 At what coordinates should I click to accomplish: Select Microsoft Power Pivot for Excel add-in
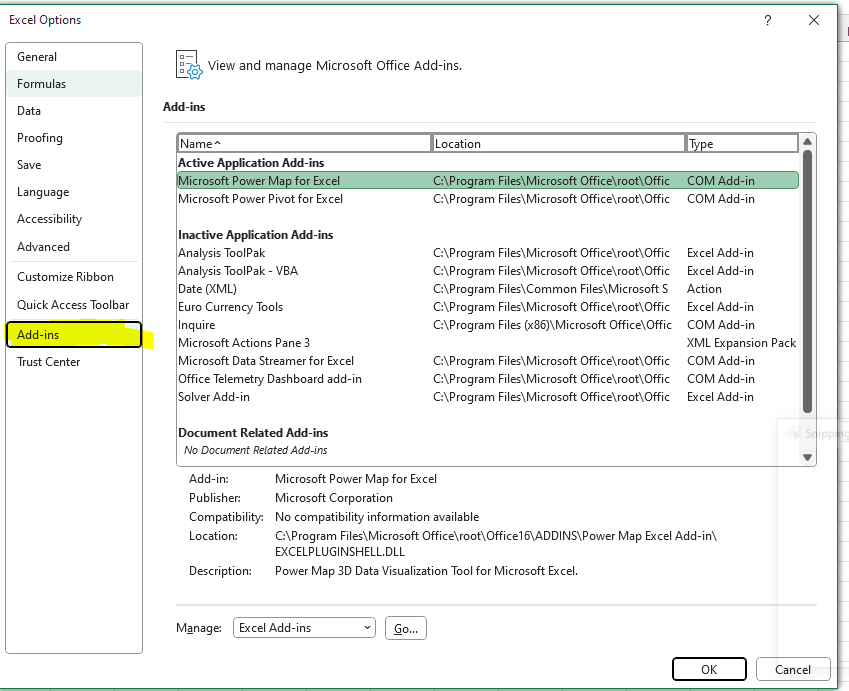point(488,199)
